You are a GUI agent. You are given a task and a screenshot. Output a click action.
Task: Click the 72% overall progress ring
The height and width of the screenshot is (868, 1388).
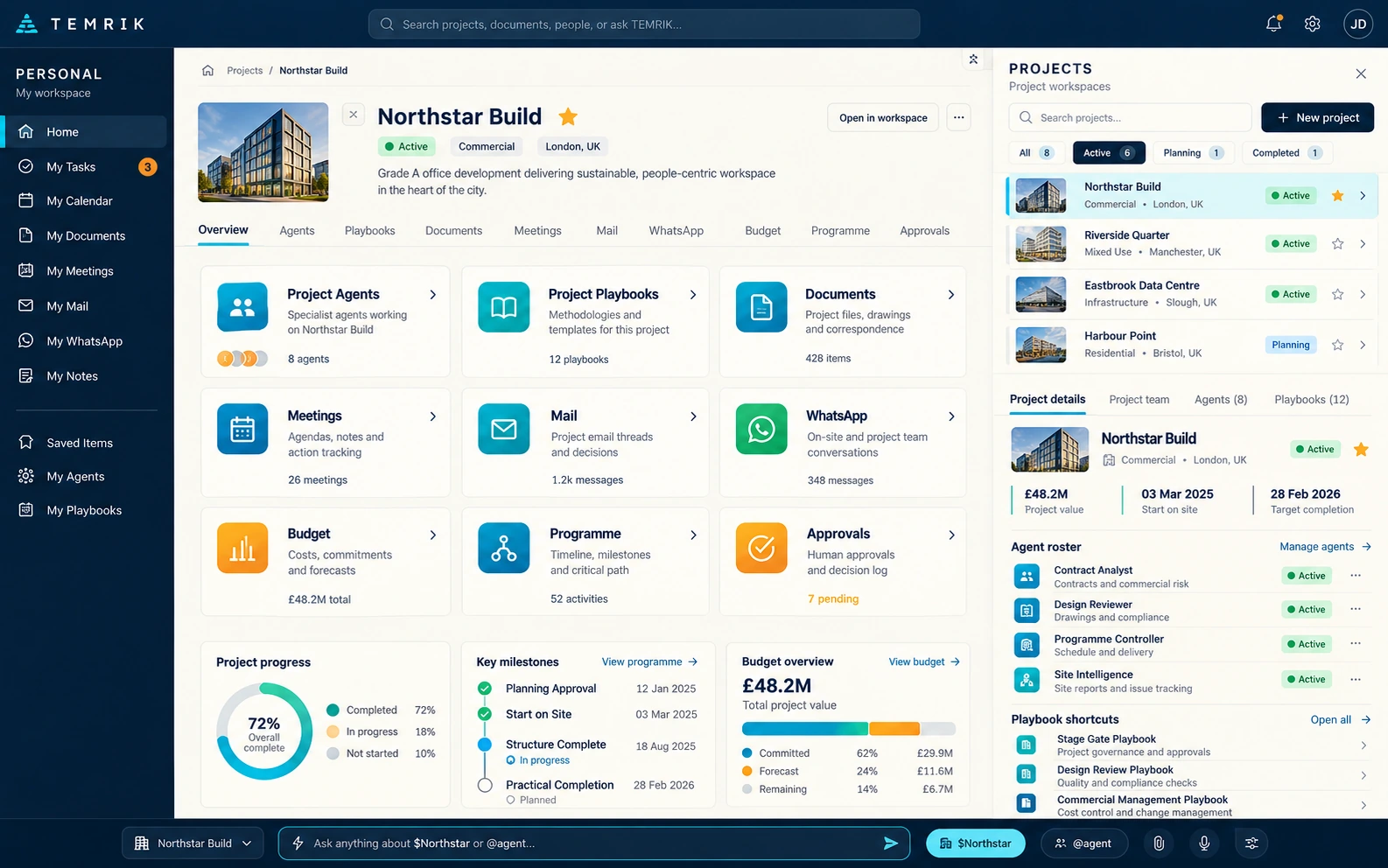pos(264,731)
